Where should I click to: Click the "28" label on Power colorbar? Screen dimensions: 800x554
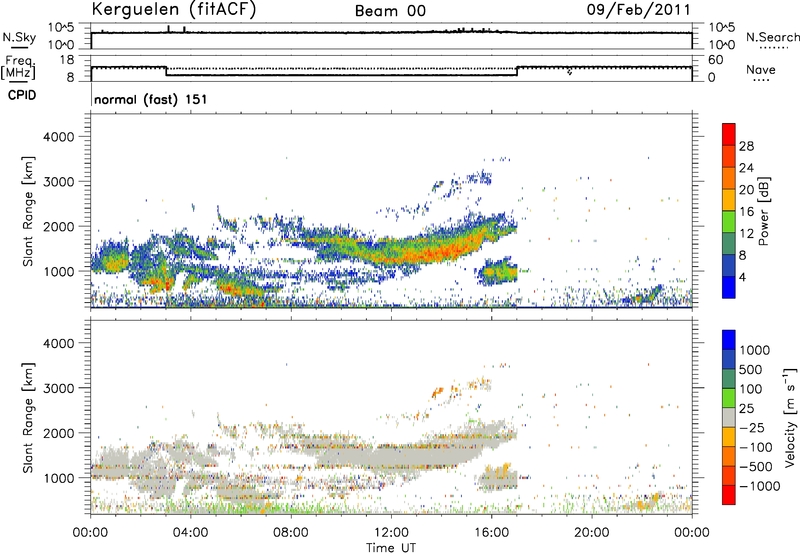click(746, 146)
